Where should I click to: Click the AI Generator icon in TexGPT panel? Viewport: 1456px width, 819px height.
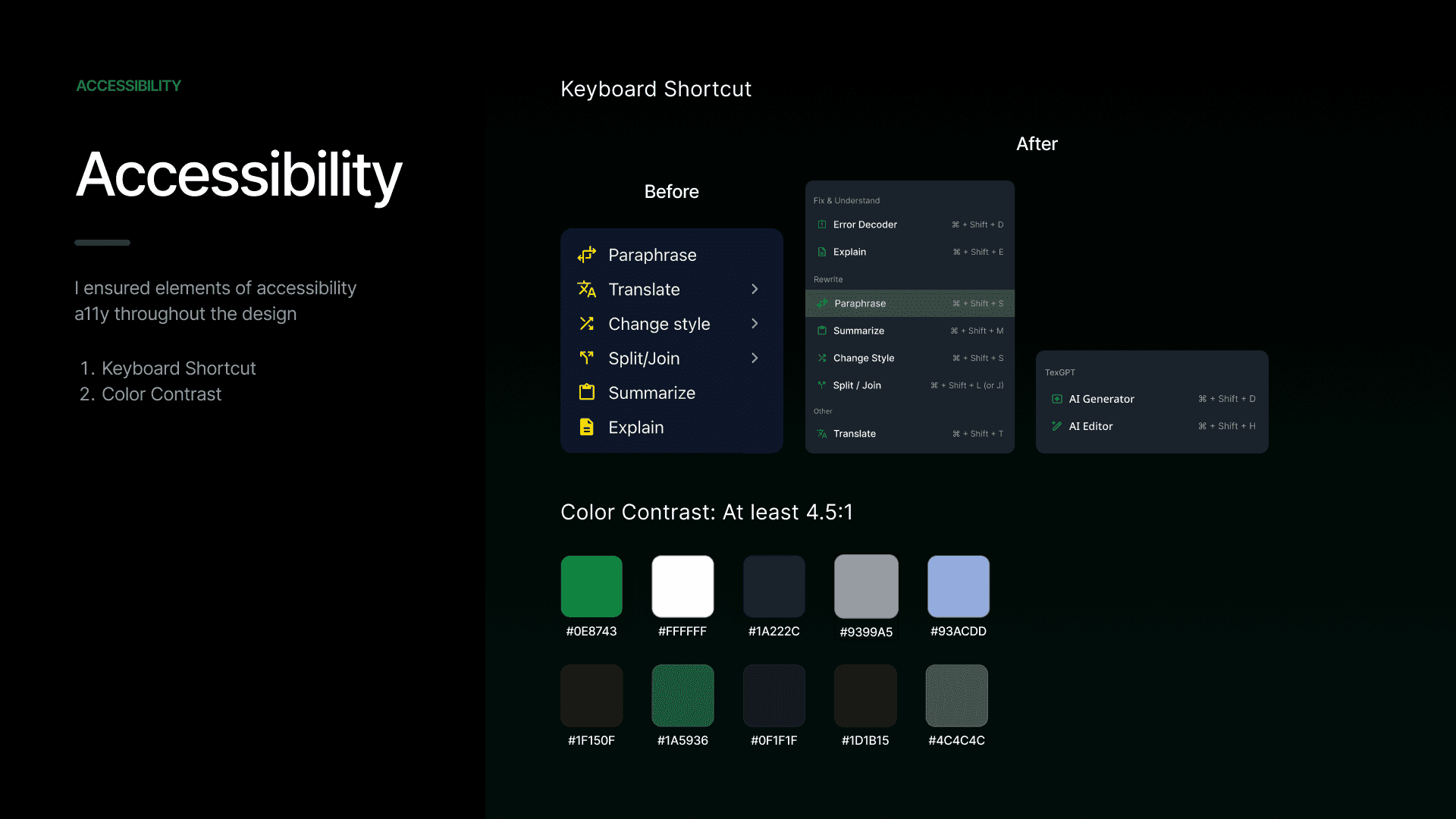coord(1056,399)
